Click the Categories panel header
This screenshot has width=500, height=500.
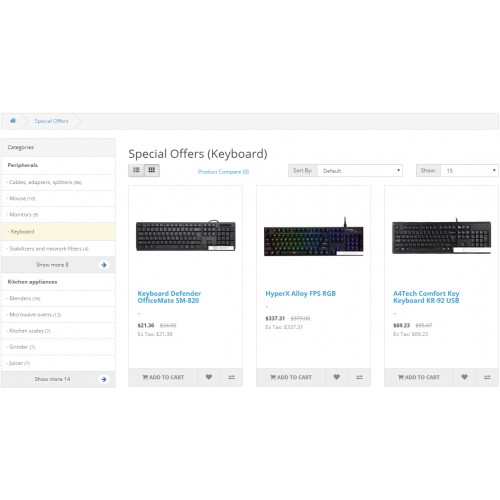[58, 147]
